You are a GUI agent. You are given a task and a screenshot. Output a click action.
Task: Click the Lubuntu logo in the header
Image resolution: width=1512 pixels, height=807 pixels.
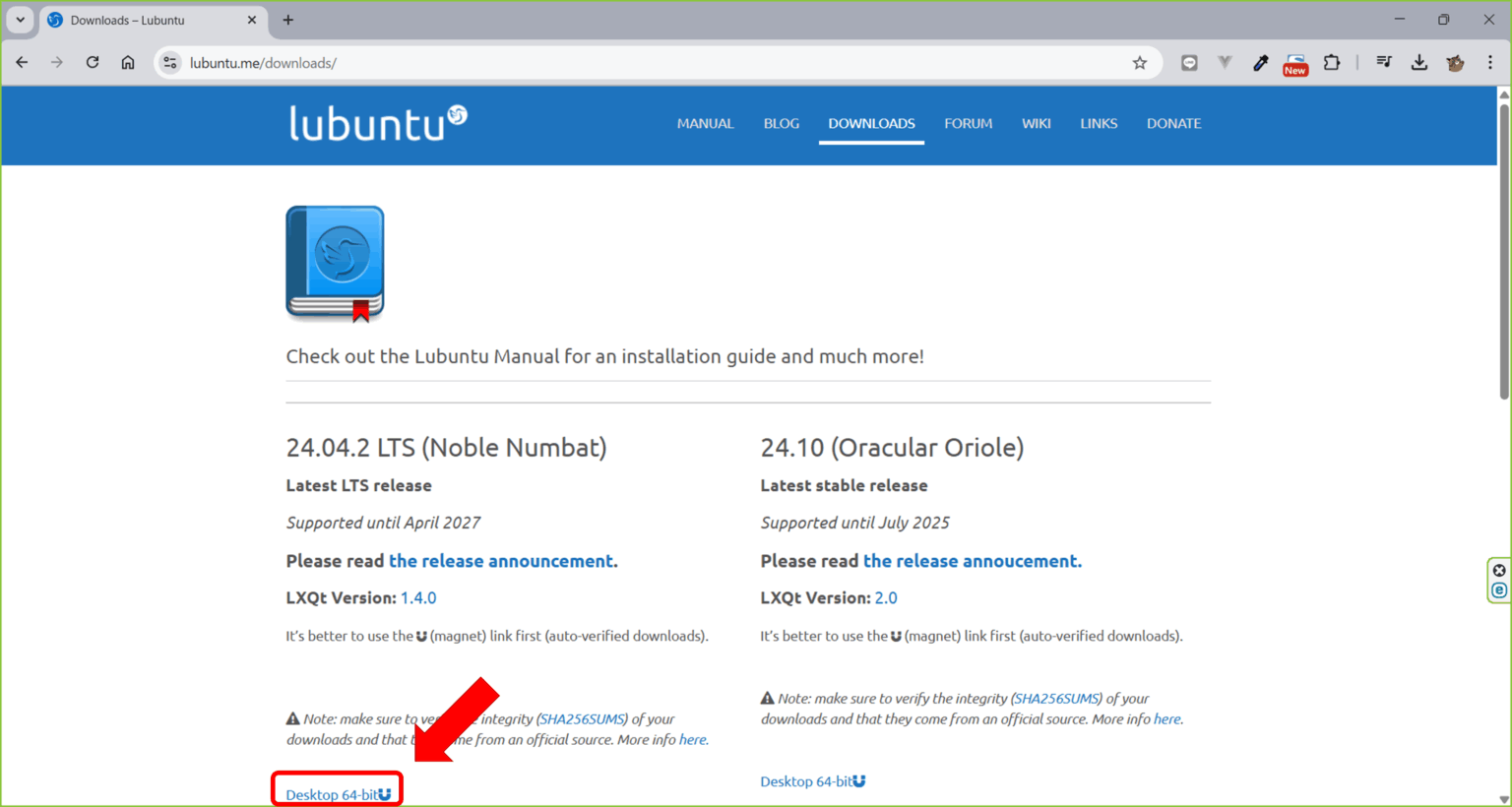point(378,122)
